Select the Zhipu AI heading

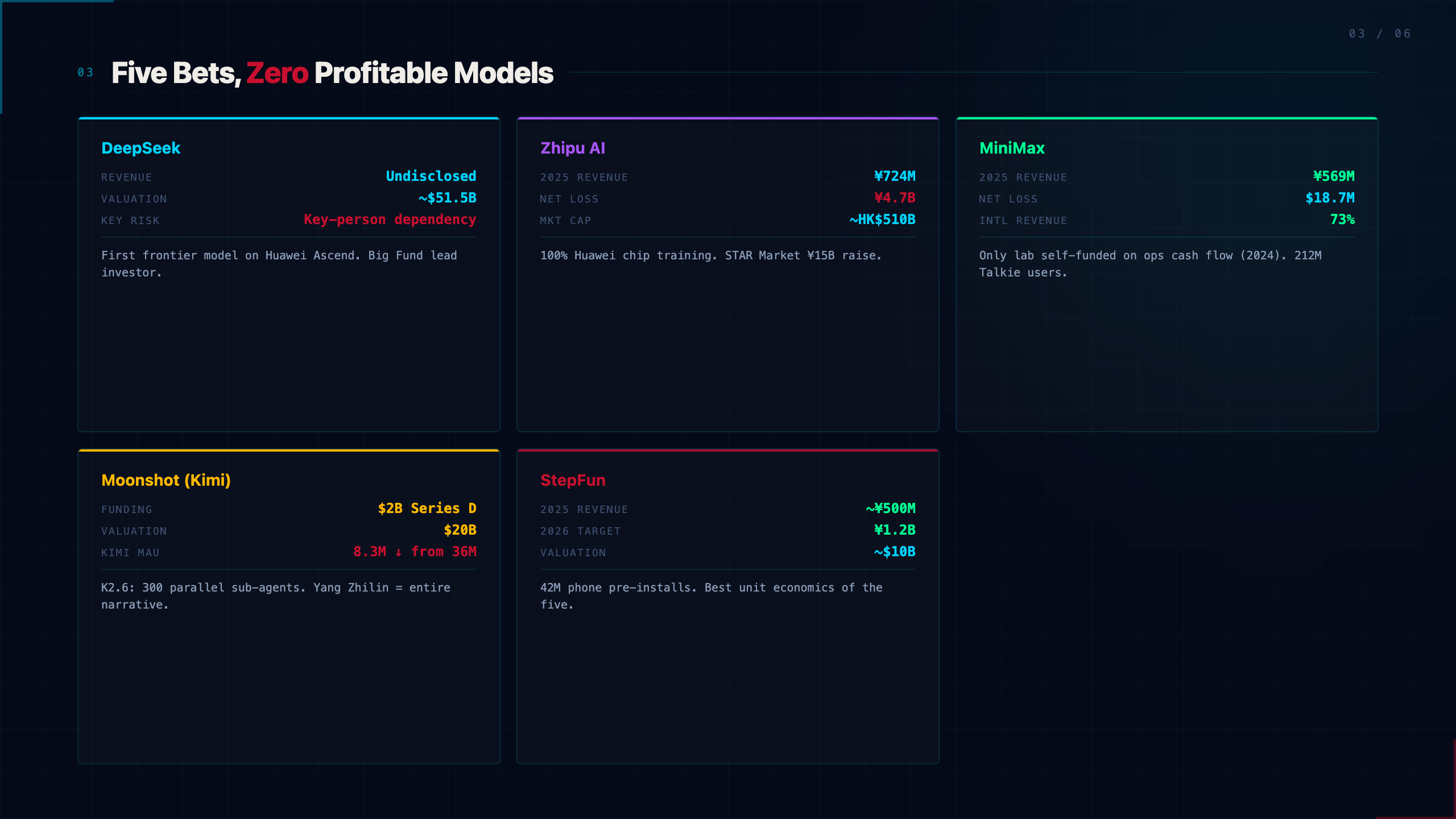pos(572,148)
